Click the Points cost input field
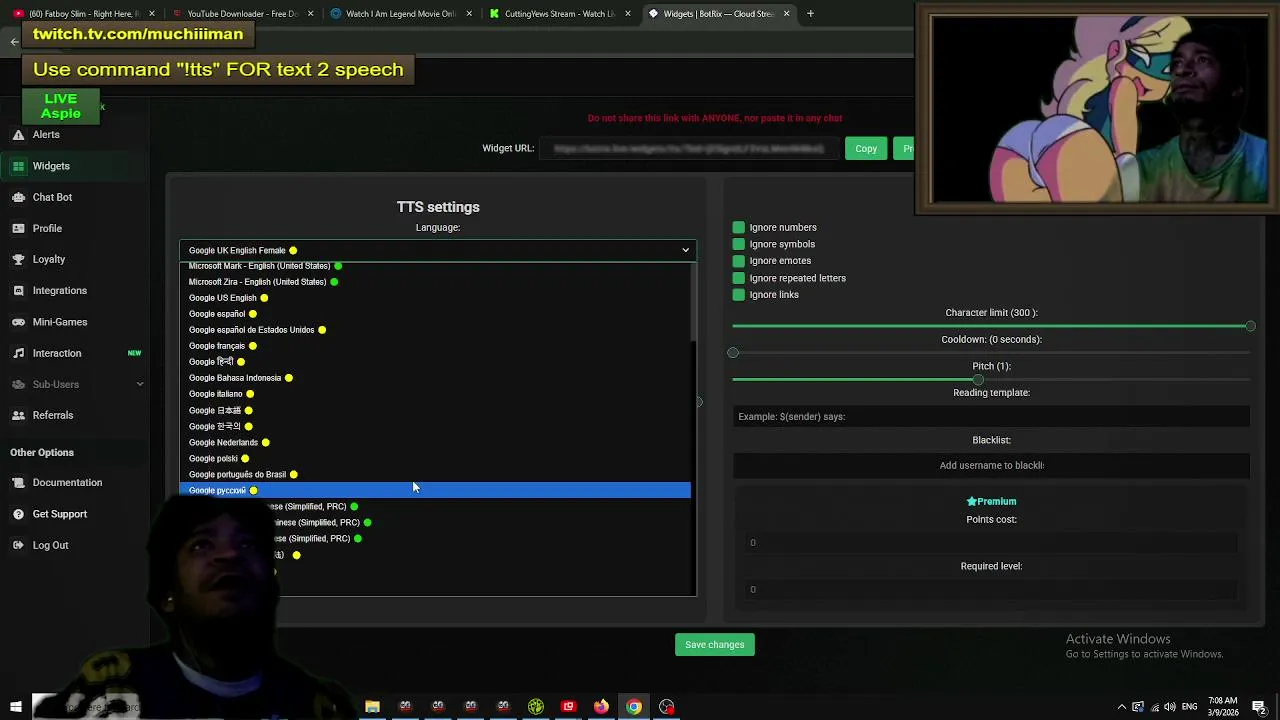This screenshot has width=1280, height=720. click(991, 543)
